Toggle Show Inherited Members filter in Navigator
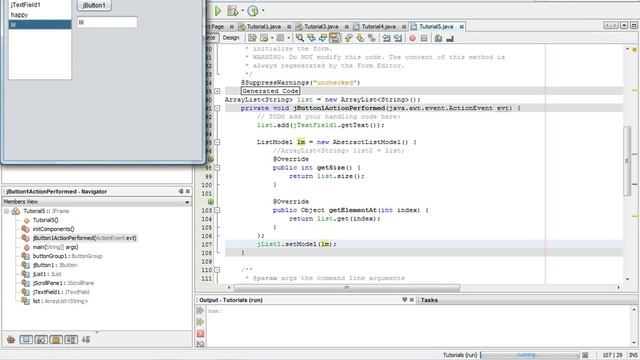 tap(11, 339)
